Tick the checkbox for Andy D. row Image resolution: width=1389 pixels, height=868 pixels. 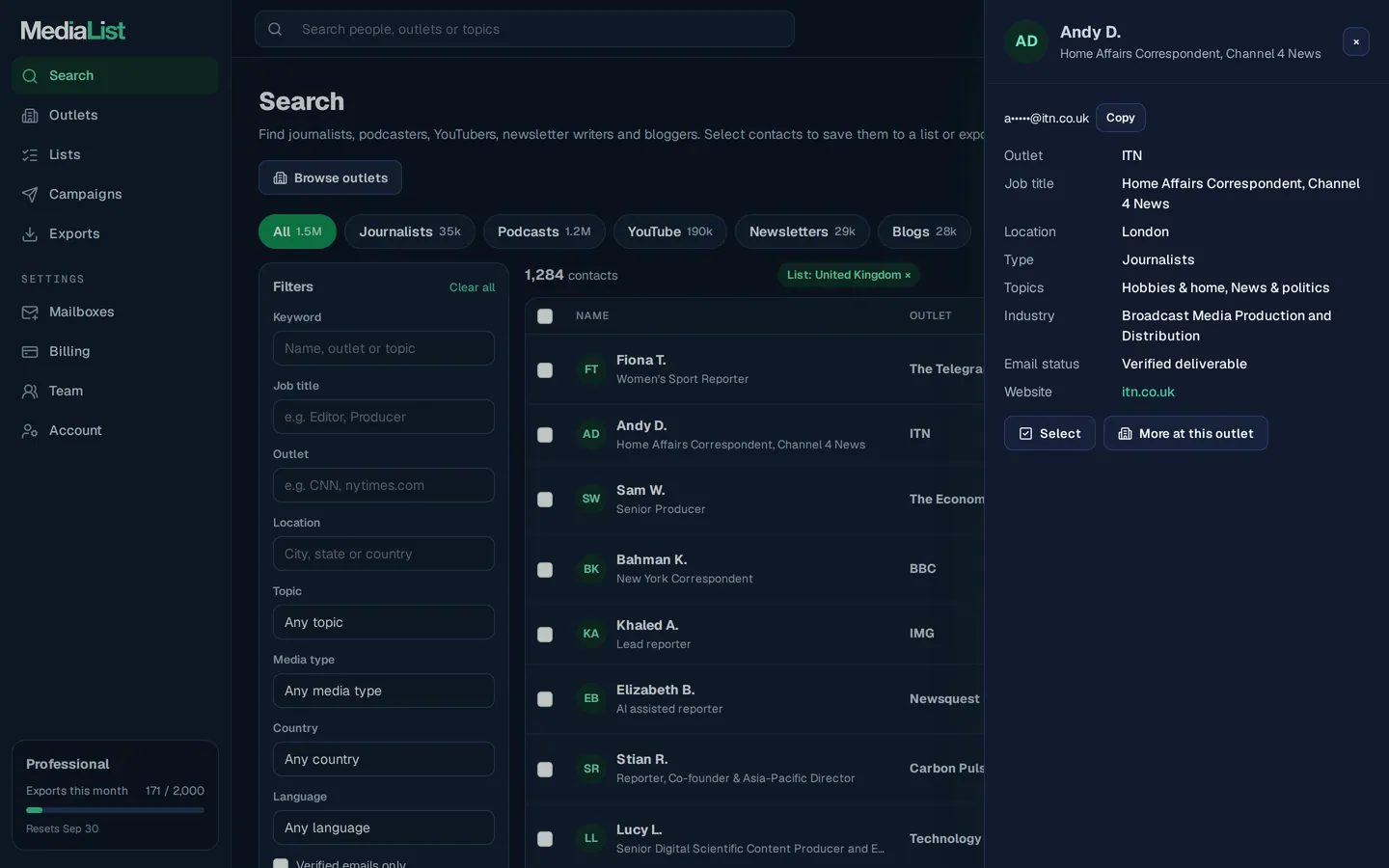coord(545,435)
